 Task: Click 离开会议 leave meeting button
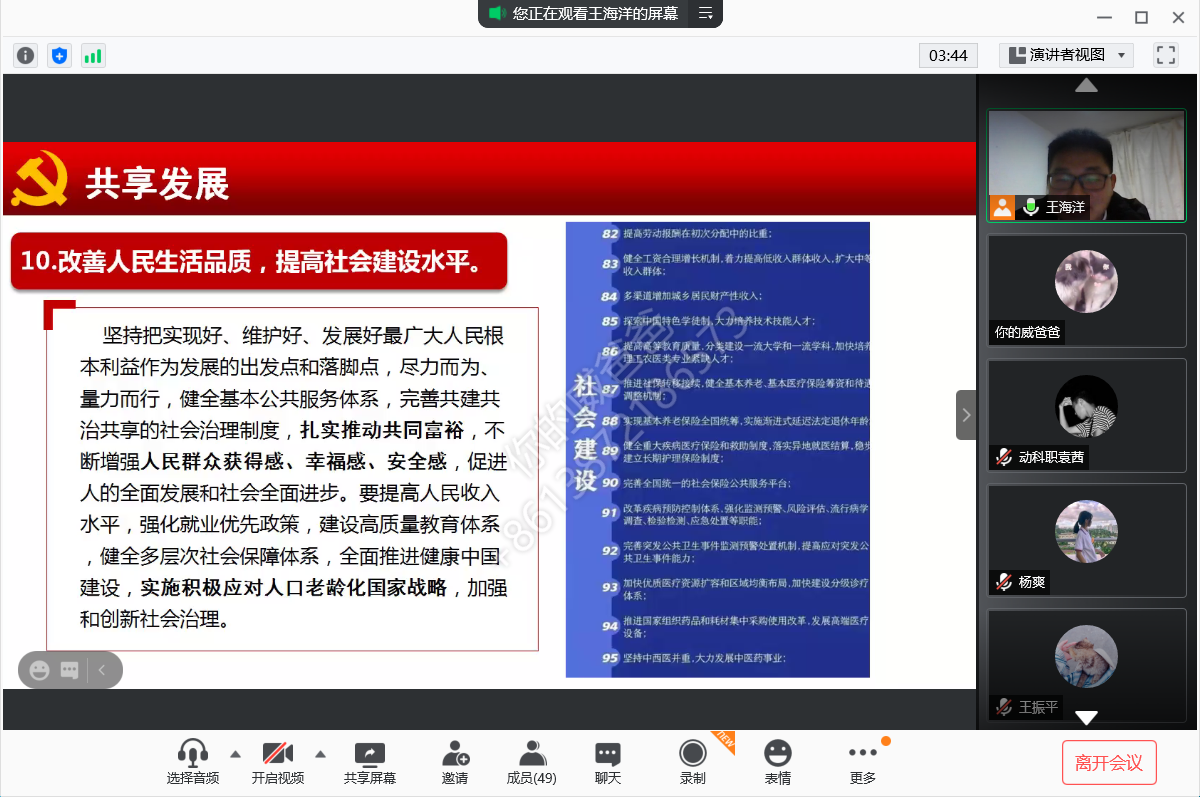pyautogui.click(x=1109, y=763)
